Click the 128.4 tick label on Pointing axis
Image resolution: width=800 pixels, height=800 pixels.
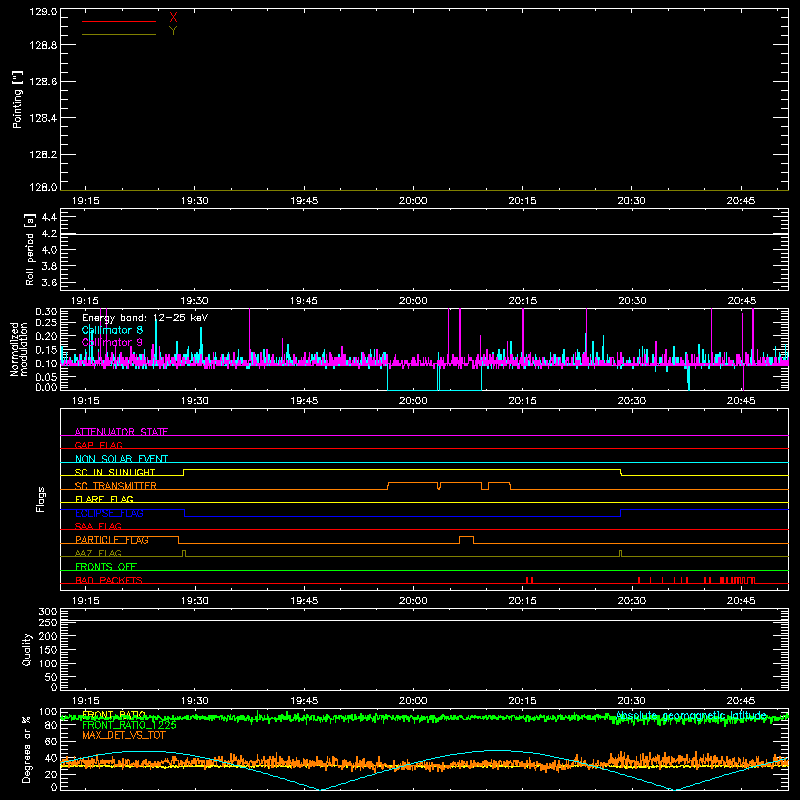click(43, 118)
